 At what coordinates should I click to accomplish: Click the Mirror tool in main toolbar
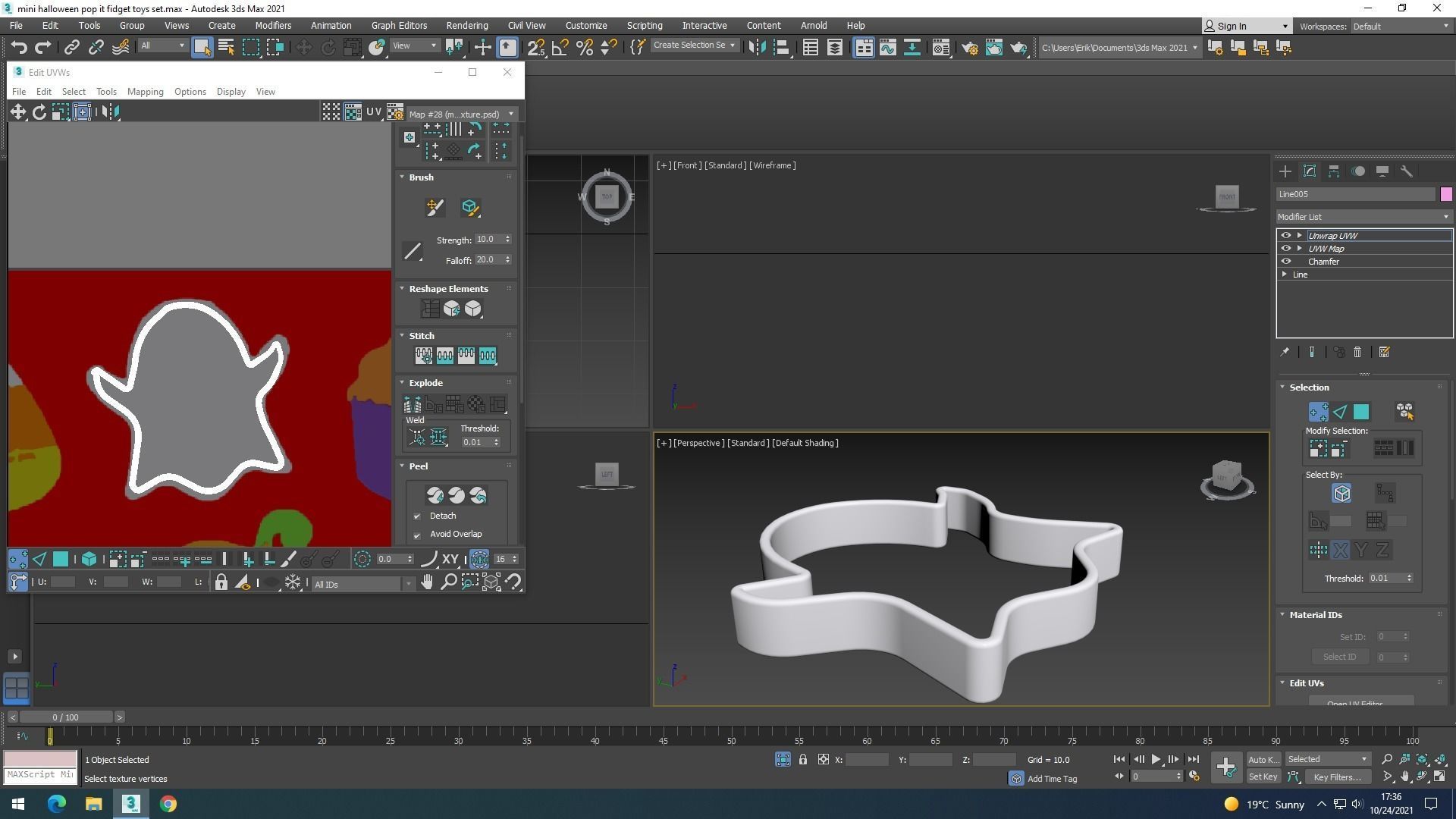pyautogui.click(x=756, y=48)
